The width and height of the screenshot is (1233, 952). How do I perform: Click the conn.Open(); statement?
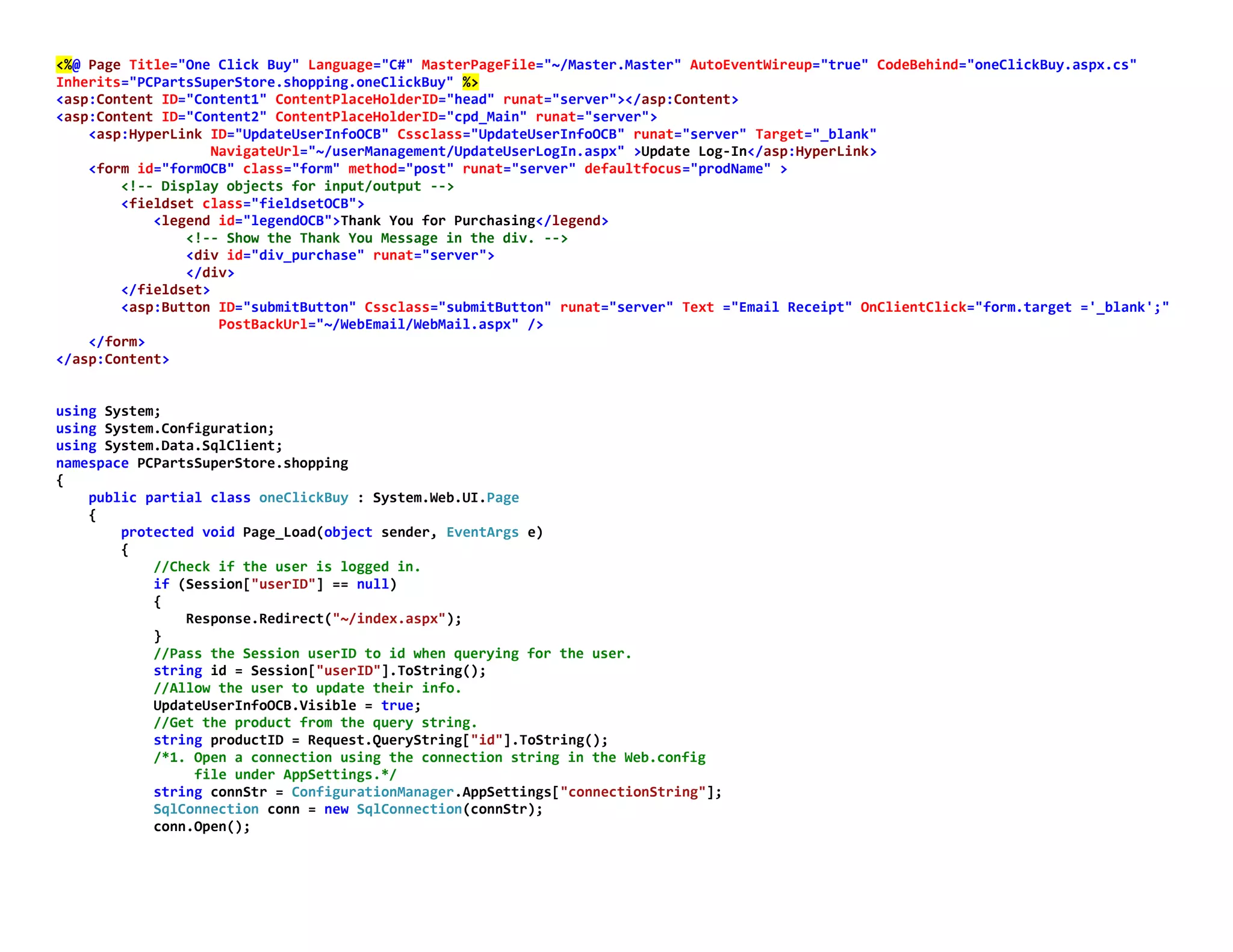tap(201, 827)
